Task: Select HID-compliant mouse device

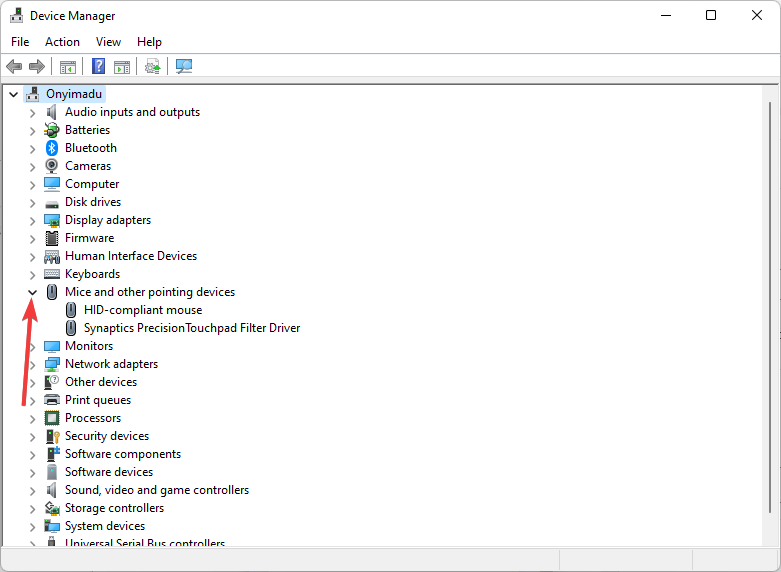Action: click(142, 310)
